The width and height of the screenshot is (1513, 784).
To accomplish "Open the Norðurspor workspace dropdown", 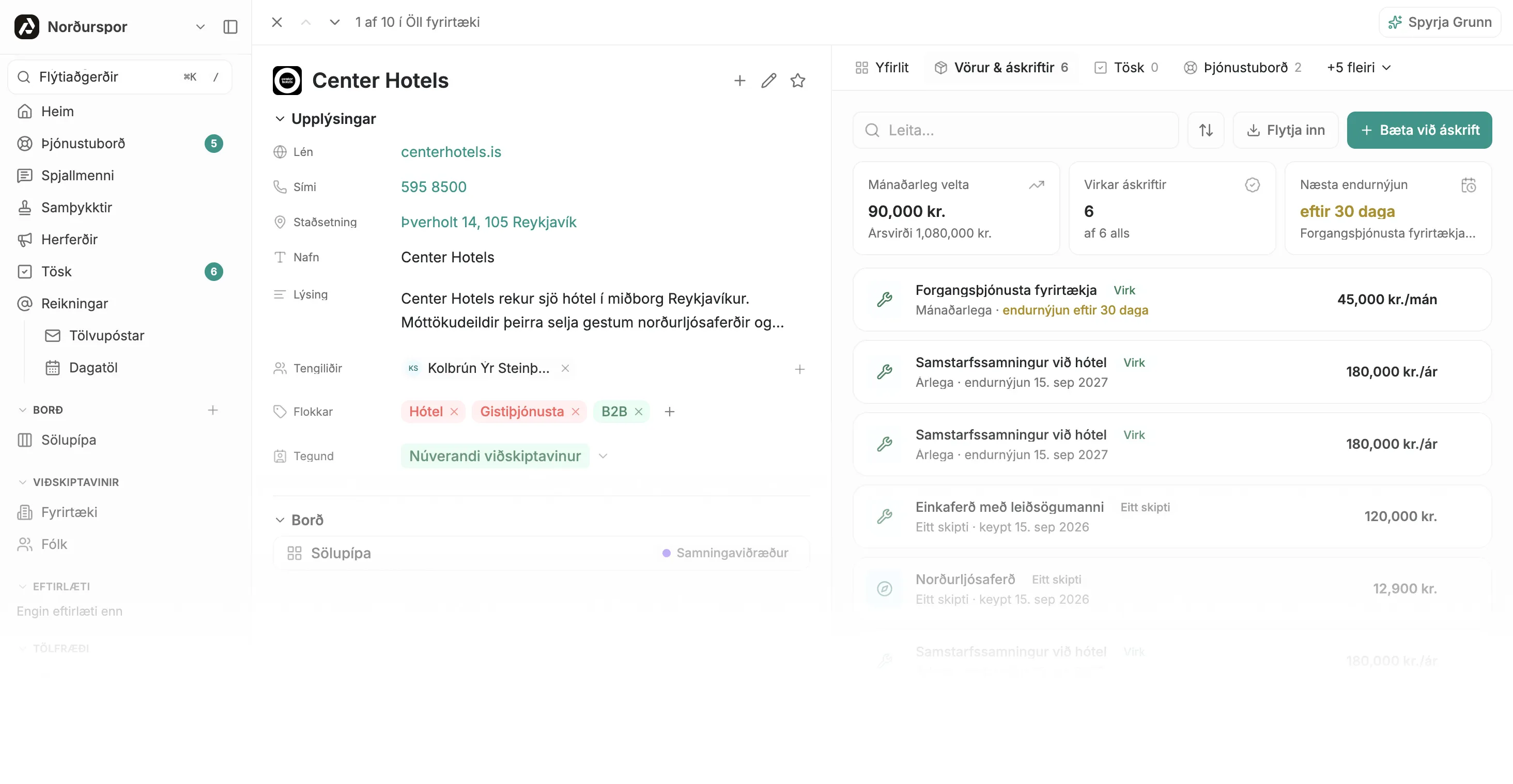I will pos(200,27).
